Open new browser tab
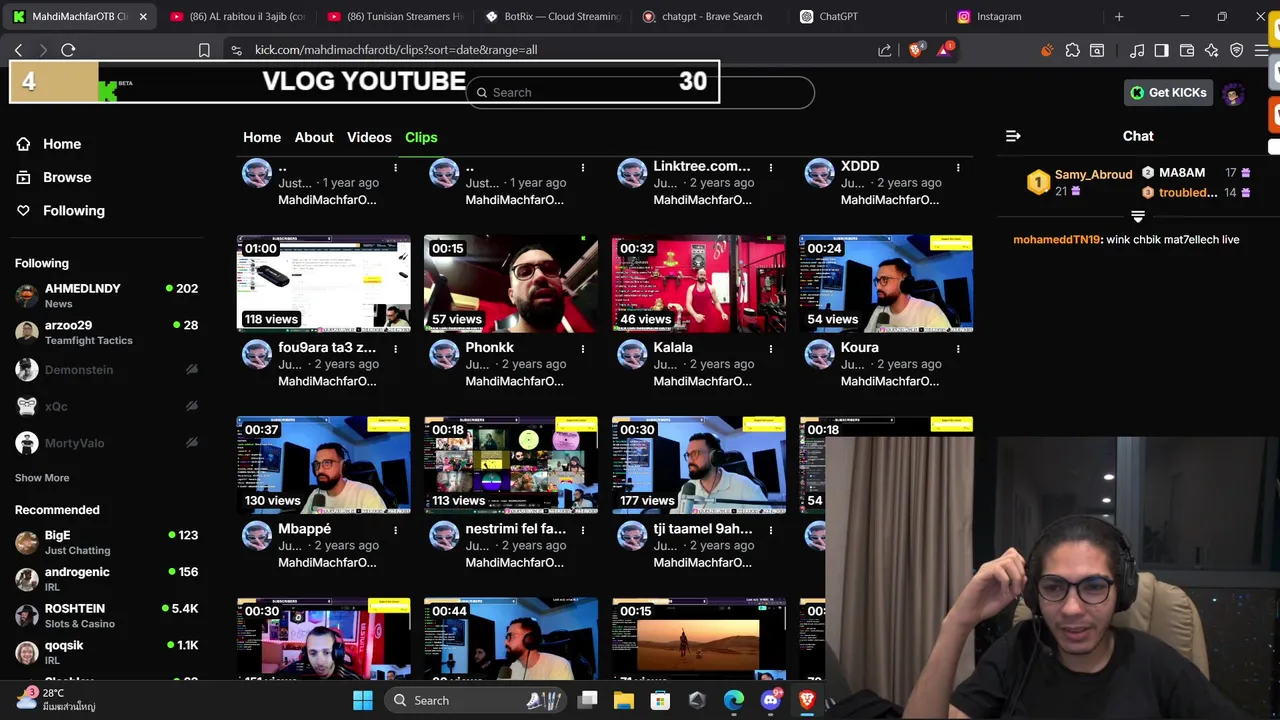The image size is (1280, 720). pos(1119,16)
